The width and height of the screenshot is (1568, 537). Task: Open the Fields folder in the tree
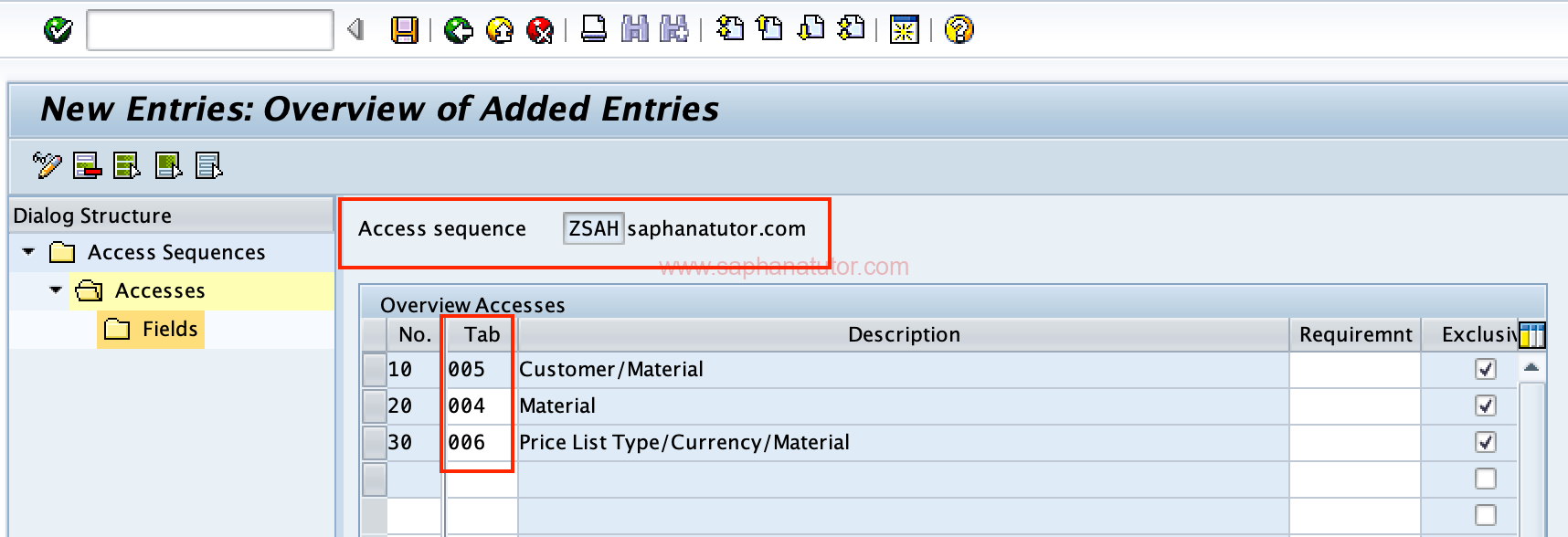point(117,329)
